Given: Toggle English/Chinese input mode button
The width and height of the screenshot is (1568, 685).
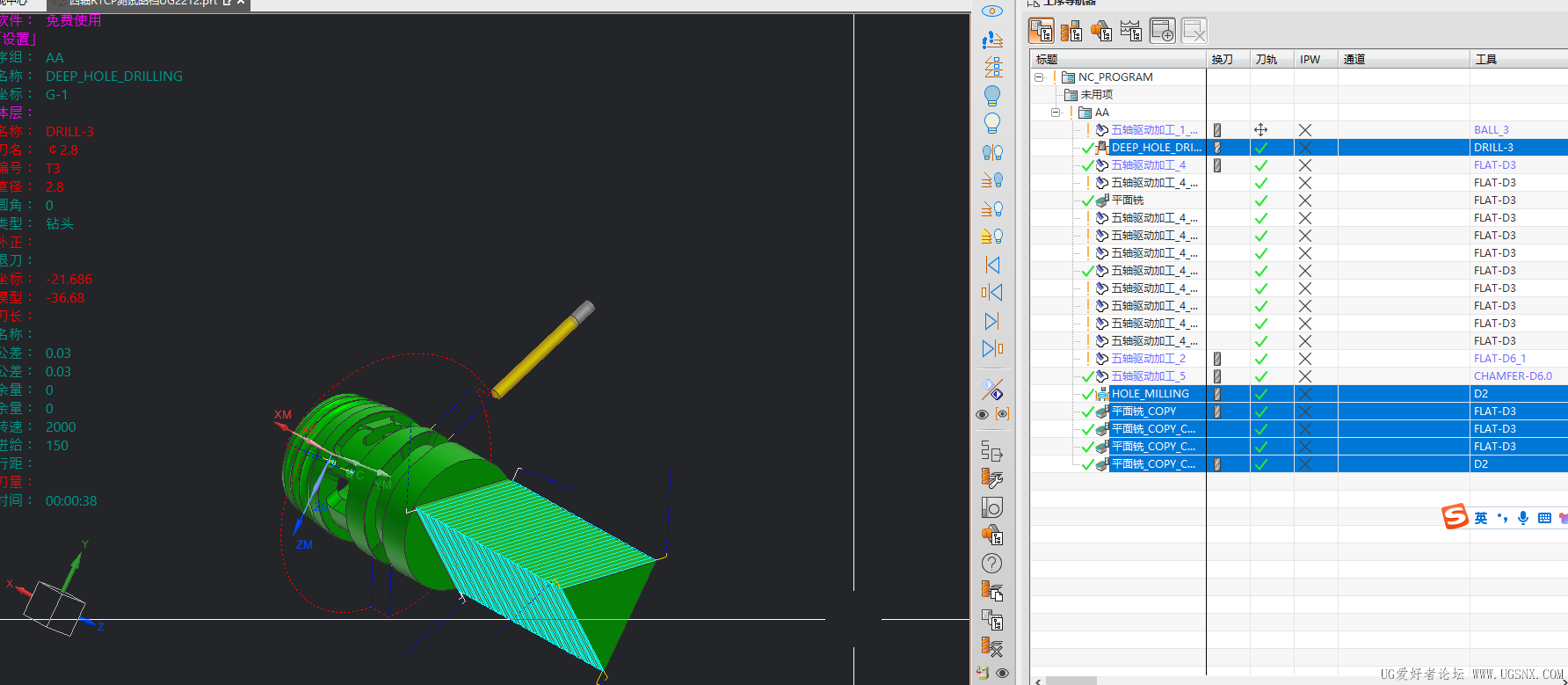Looking at the screenshot, I should pyautogui.click(x=1481, y=518).
